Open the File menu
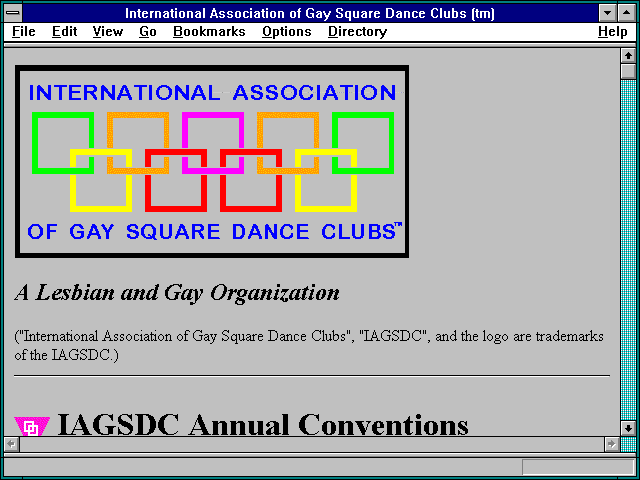Image resolution: width=640 pixels, height=480 pixels. [x=24, y=31]
